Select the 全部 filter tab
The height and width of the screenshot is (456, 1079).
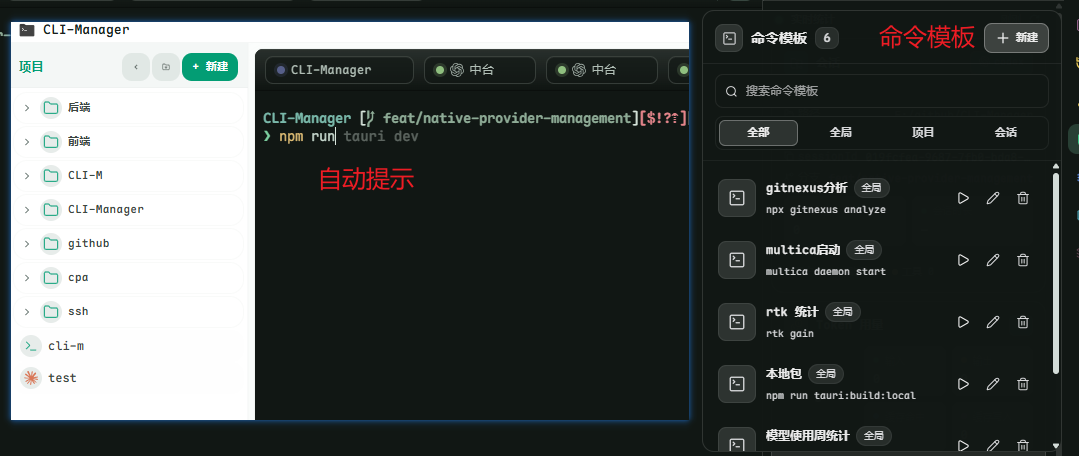tap(758, 133)
